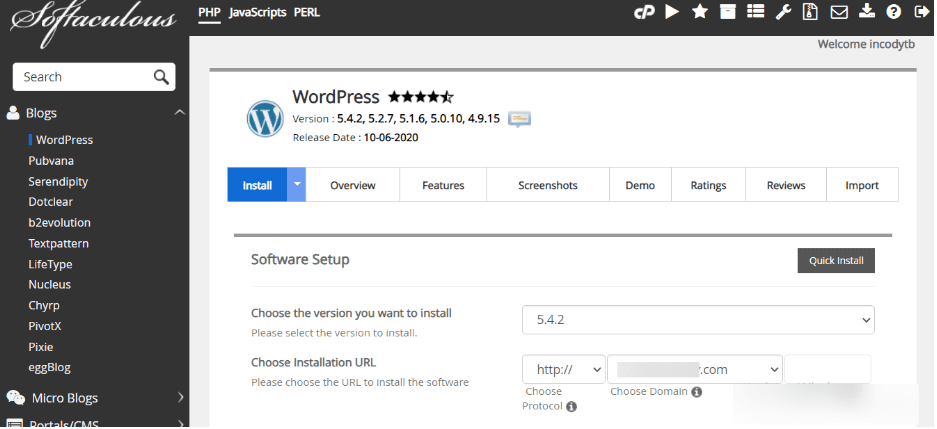Select Serendipity in the Blogs list
This screenshot has width=937, height=429.
58,181
